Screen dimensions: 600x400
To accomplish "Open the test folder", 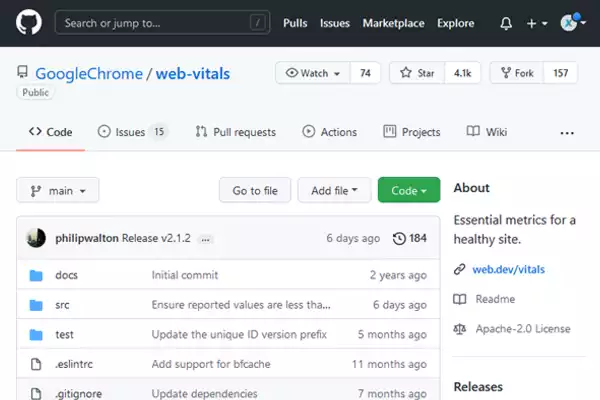I will tap(64, 335).
